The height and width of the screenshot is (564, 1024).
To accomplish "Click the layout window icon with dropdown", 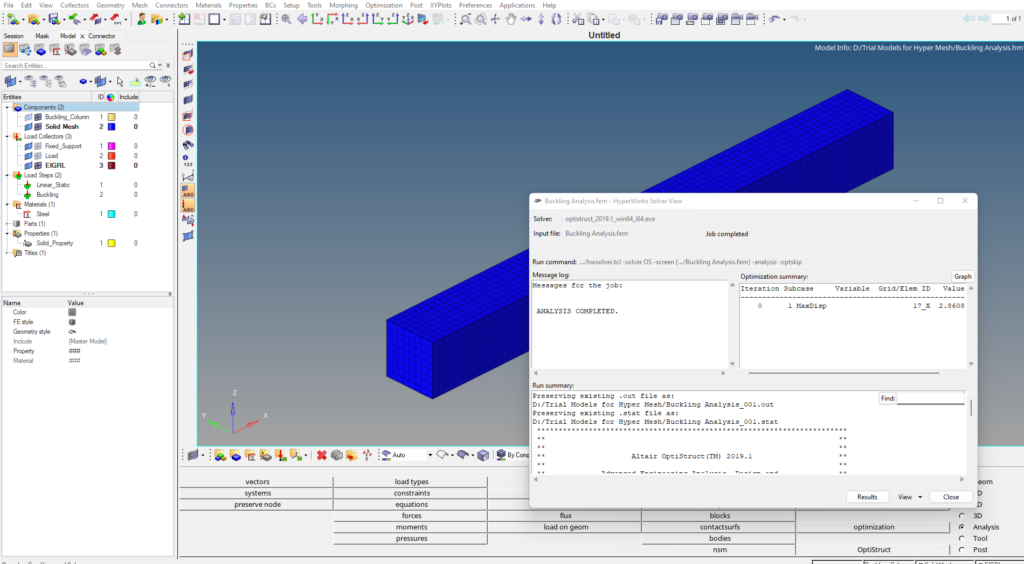I will click(215, 19).
